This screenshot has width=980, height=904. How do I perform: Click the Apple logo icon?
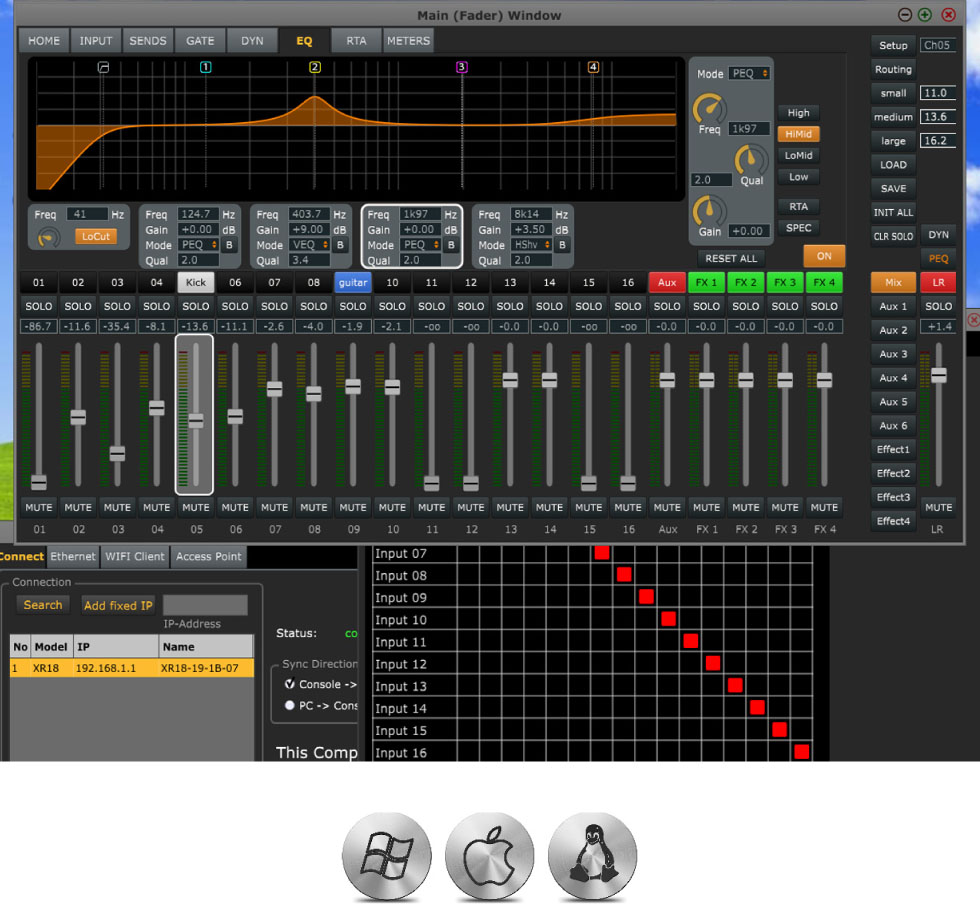tap(490, 857)
